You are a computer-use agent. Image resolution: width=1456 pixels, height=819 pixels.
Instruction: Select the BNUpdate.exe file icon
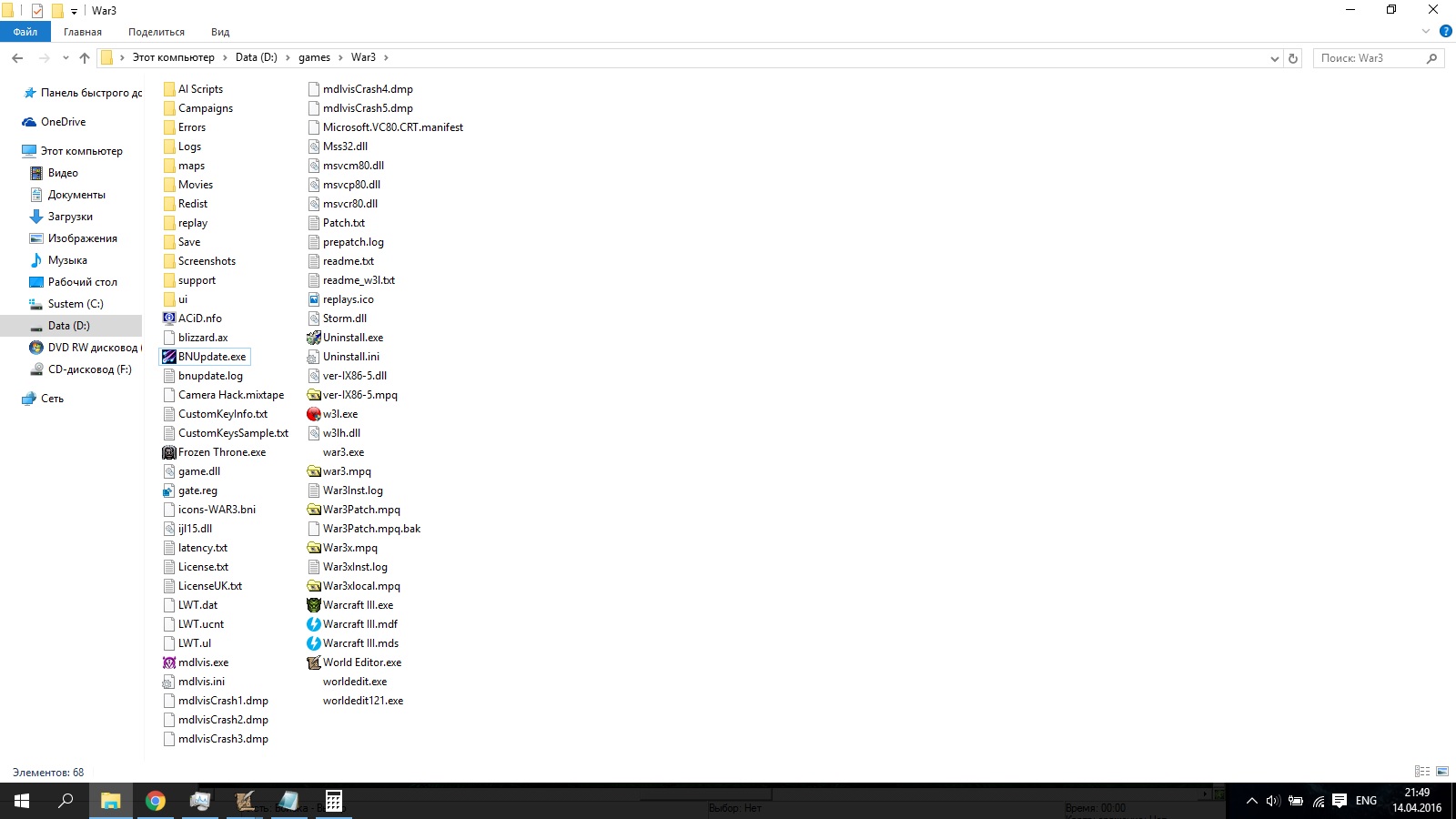[169, 357]
